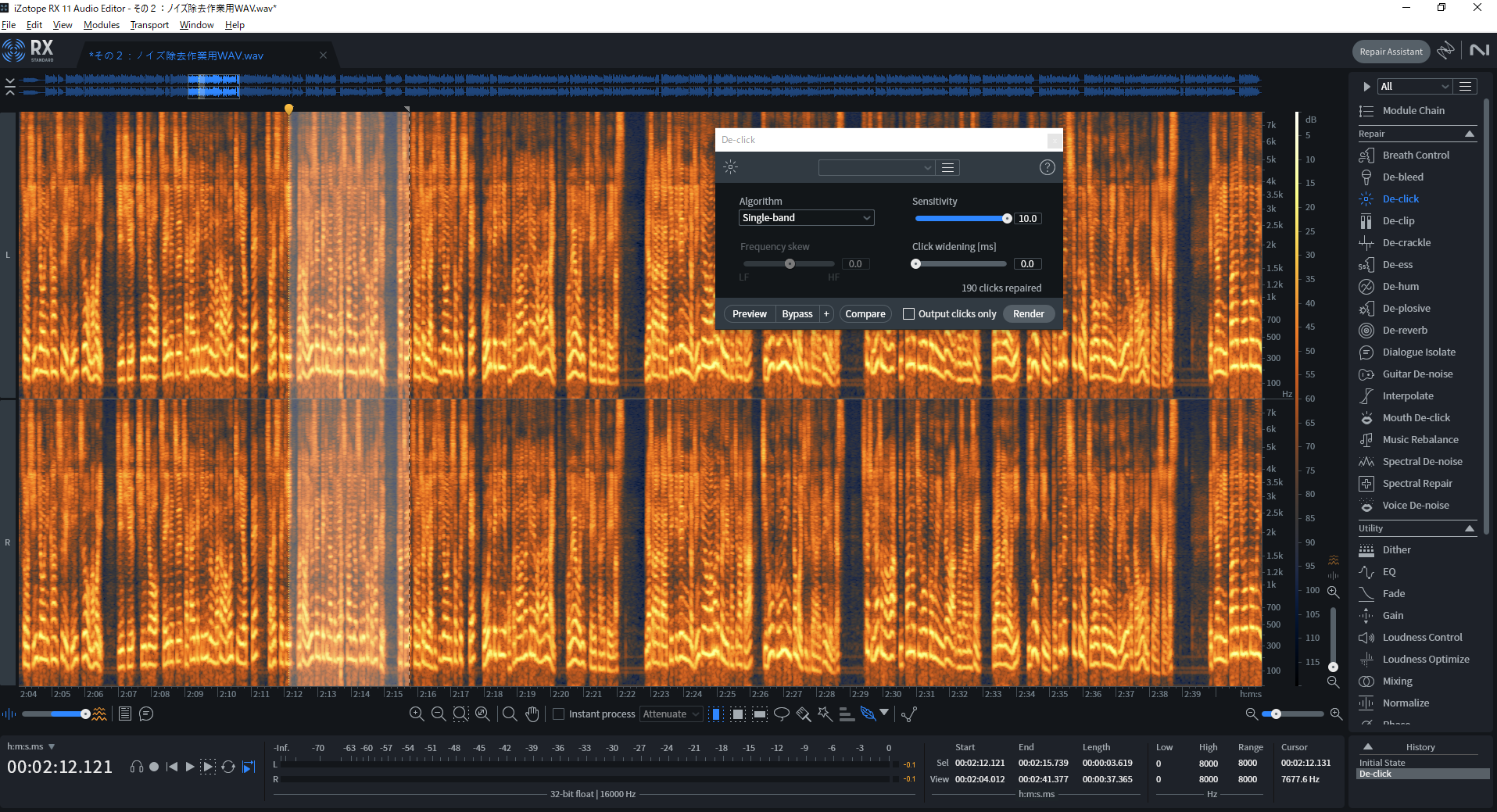Zoom out with the minus magnifier

click(439, 714)
